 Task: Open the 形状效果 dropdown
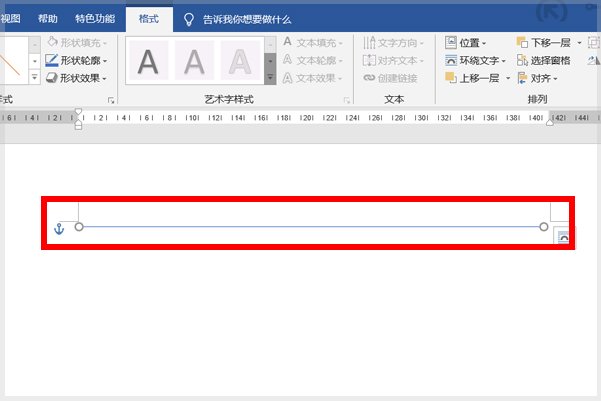coord(76,78)
